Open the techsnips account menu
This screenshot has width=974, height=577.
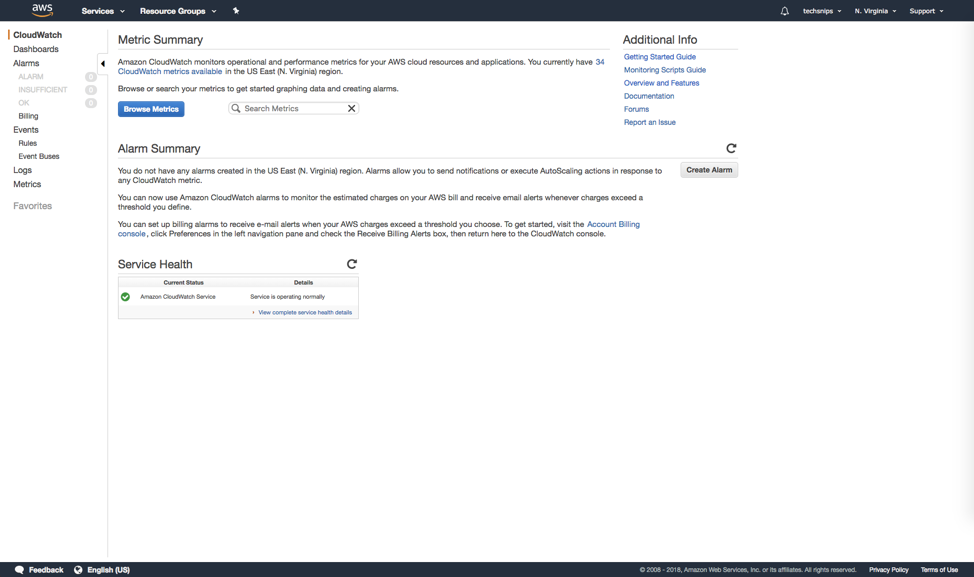tap(822, 11)
